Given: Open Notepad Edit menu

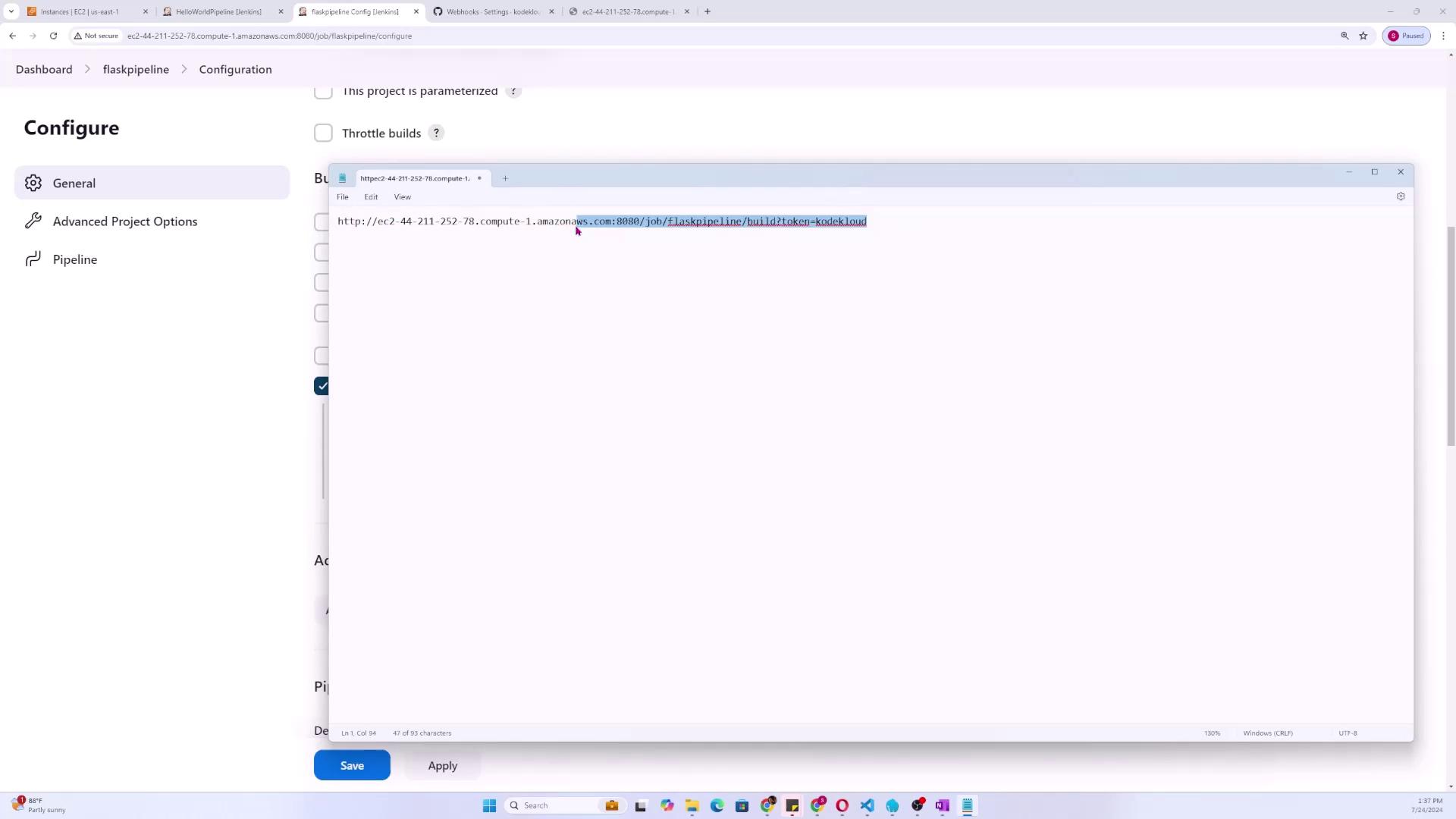Looking at the screenshot, I should pos(371,196).
